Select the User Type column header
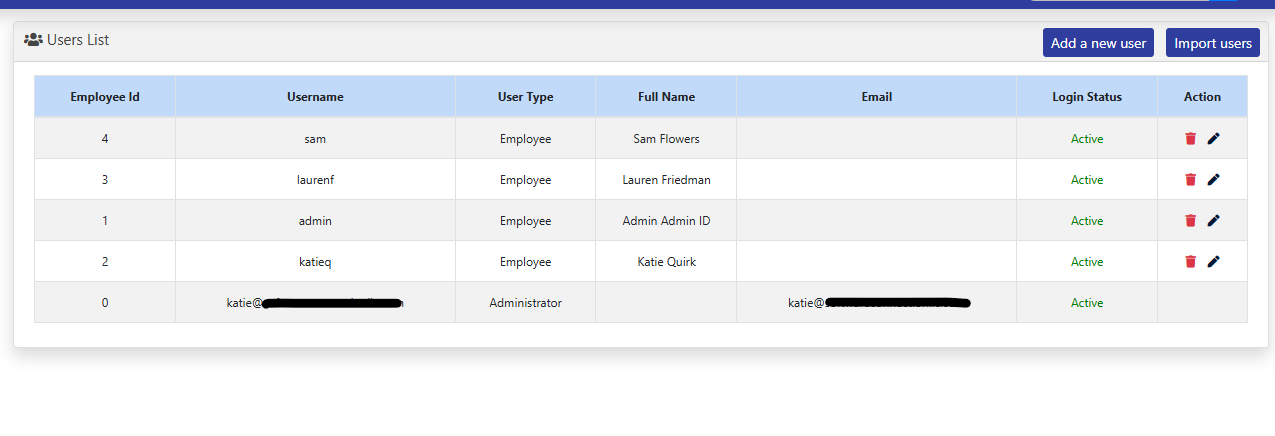1275x436 pixels. [525, 97]
